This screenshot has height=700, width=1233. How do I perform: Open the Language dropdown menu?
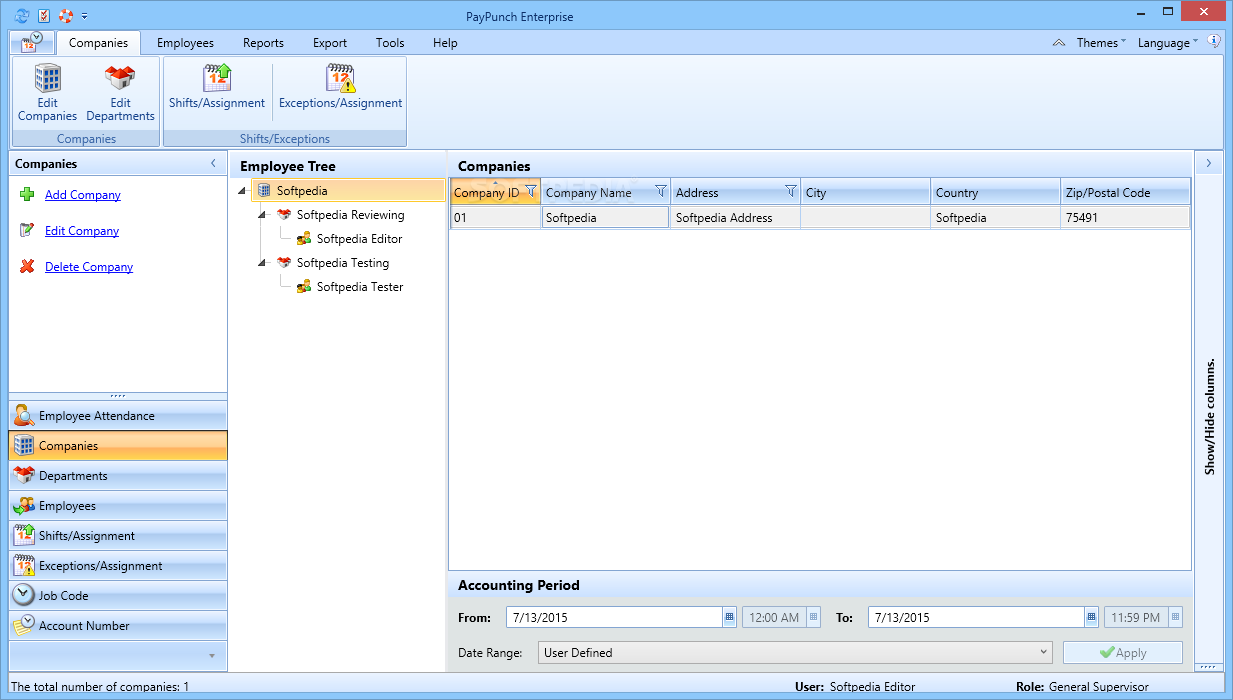[1168, 43]
